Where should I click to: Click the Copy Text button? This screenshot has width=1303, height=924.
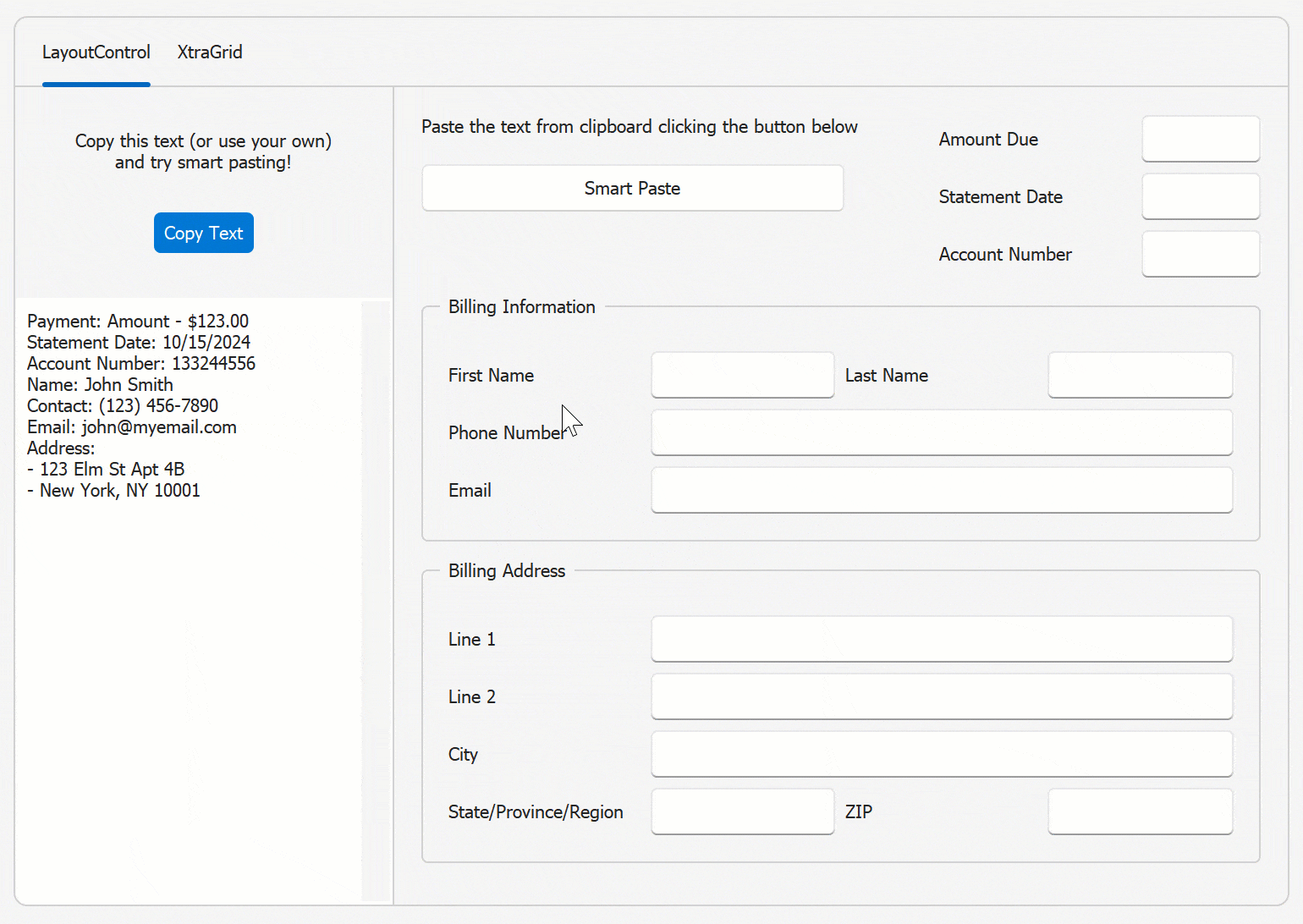point(203,233)
